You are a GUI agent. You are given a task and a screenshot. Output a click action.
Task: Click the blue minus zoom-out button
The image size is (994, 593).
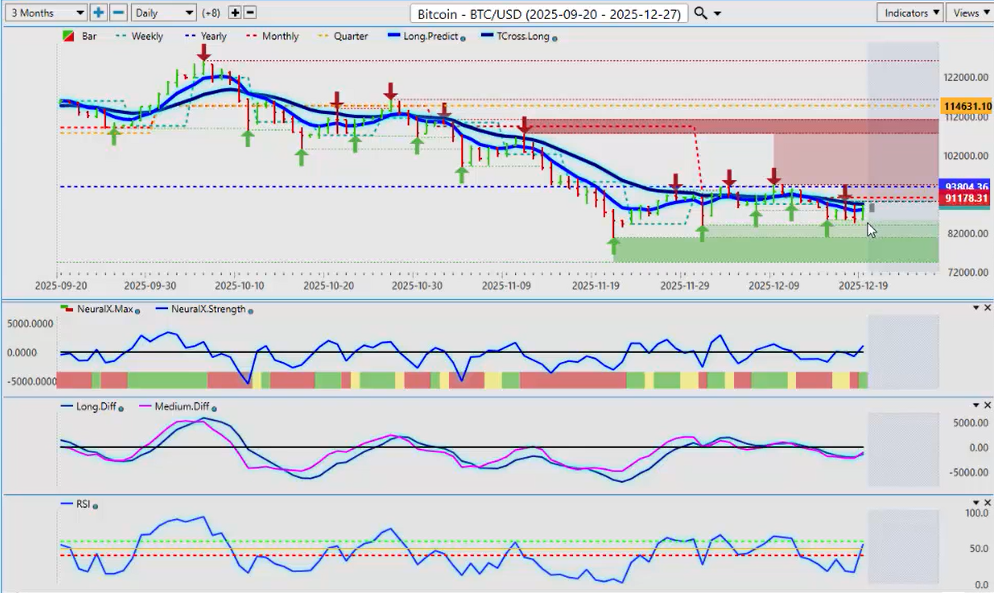[x=118, y=13]
